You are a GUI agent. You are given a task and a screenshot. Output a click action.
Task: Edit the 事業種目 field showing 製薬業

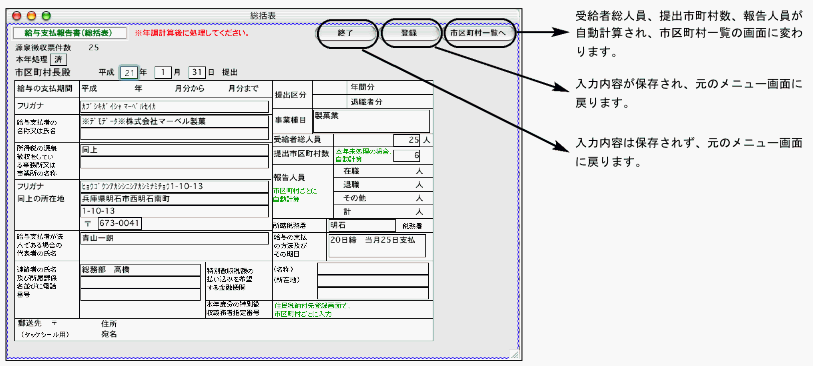(x=371, y=120)
